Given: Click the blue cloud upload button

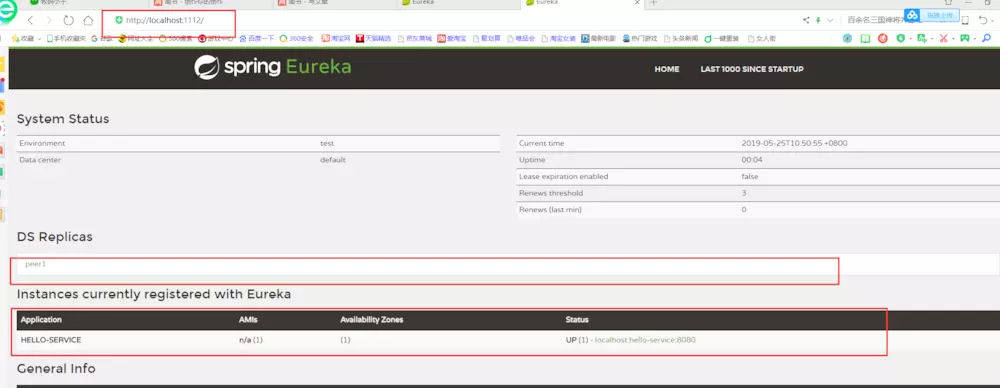Looking at the screenshot, I should pos(932,15).
